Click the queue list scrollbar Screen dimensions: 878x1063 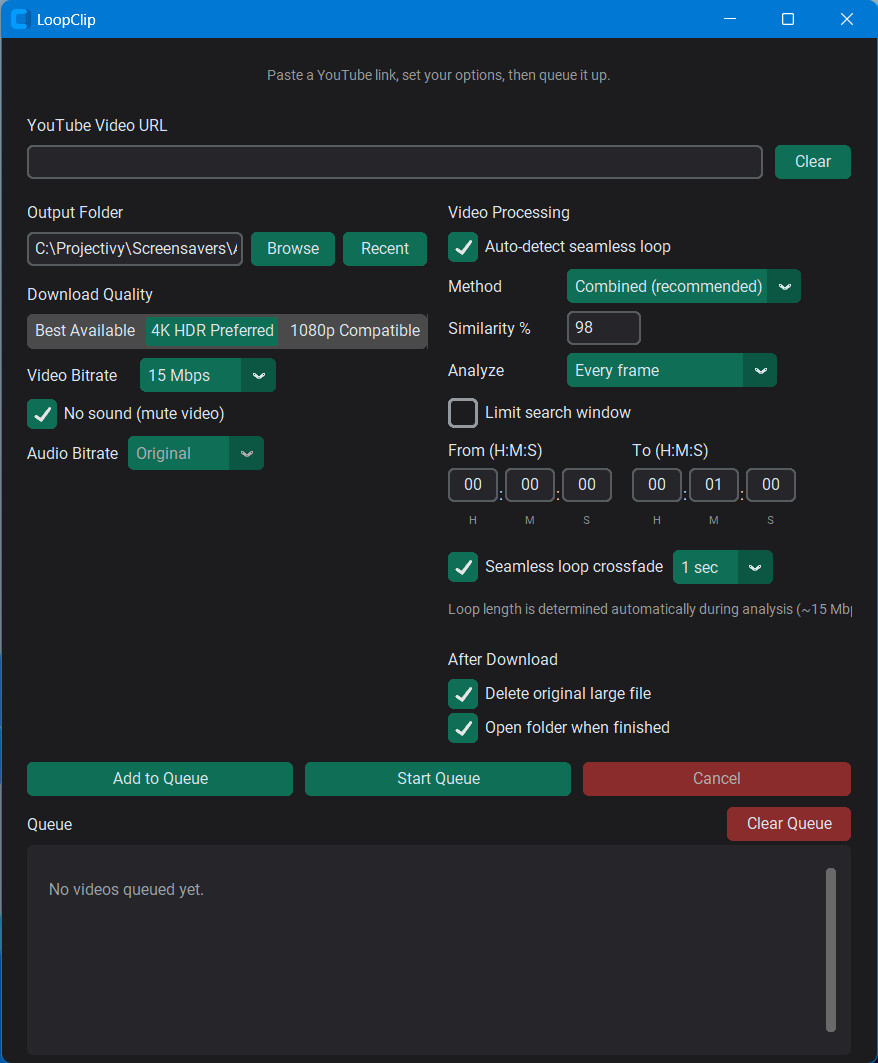(x=831, y=950)
